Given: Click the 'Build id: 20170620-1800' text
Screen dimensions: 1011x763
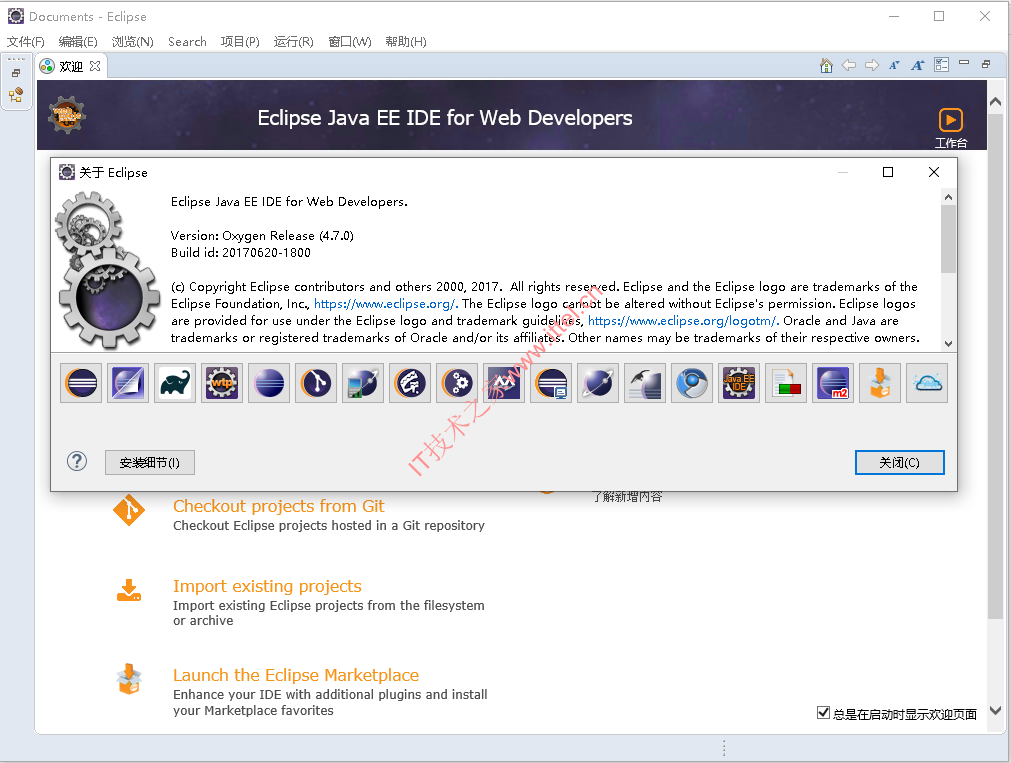Looking at the screenshot, I should pos(240,253).
